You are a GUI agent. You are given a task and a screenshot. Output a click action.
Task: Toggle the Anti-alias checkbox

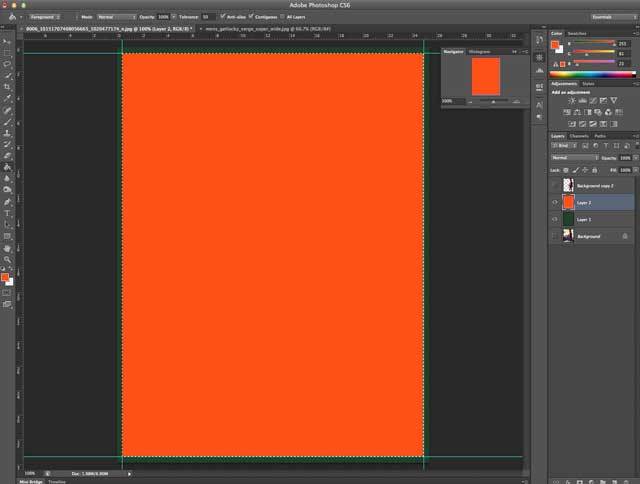(x=222, y=17)
